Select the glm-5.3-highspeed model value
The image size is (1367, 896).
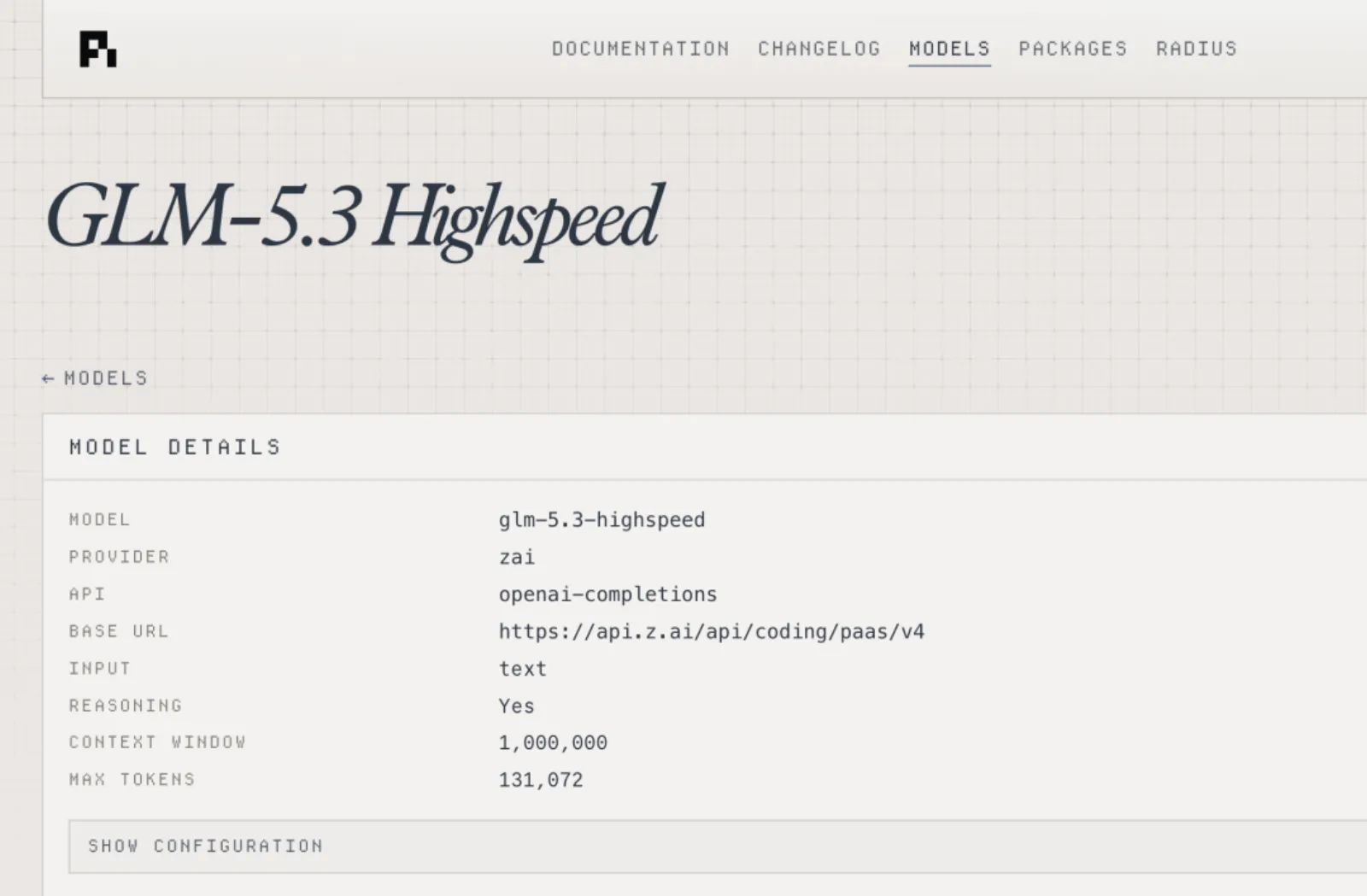click(x=601, y=520)
